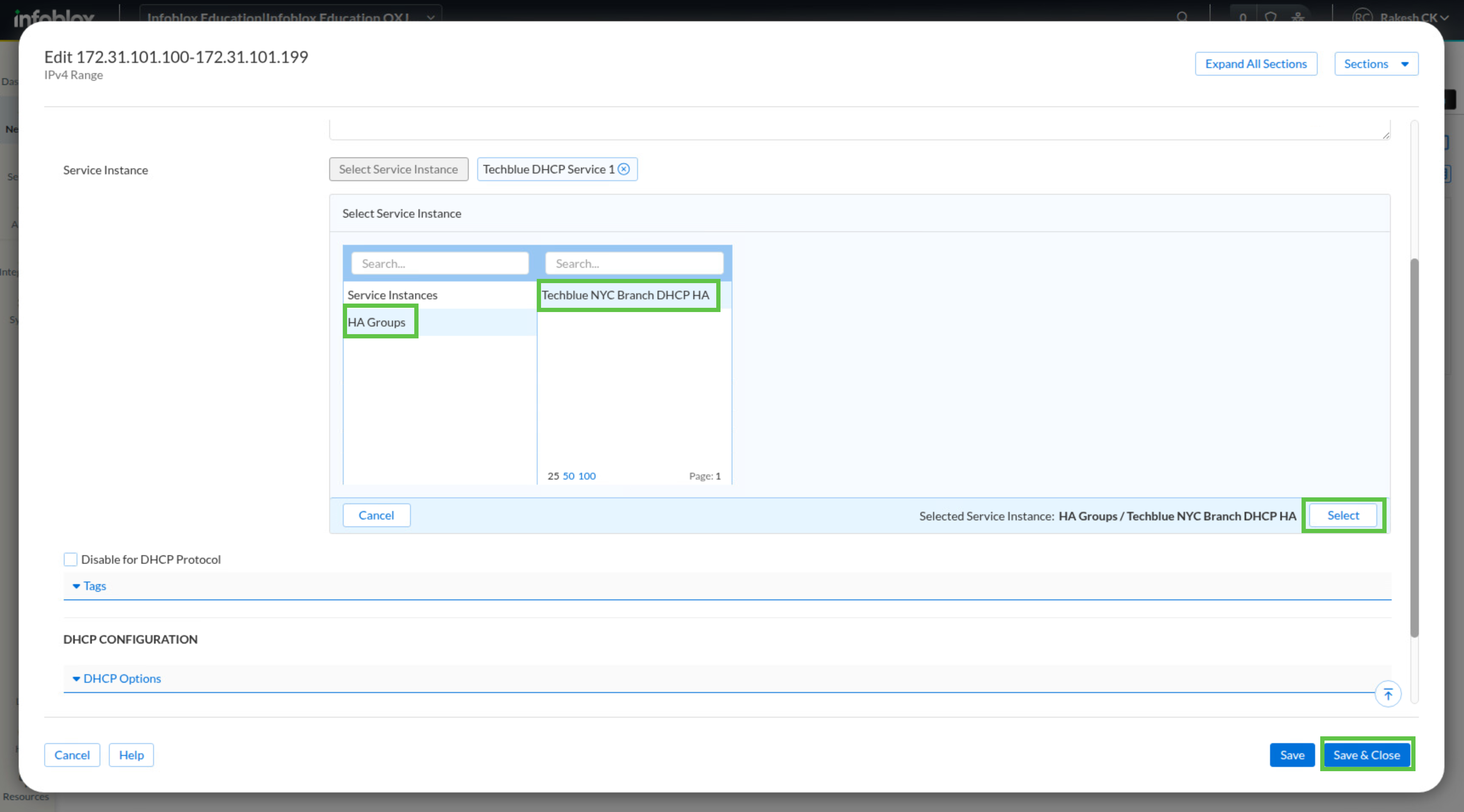Click the greyed Select Service Instance button
The width and height of the screenshot is (1464, 812).
coord(399,169)
